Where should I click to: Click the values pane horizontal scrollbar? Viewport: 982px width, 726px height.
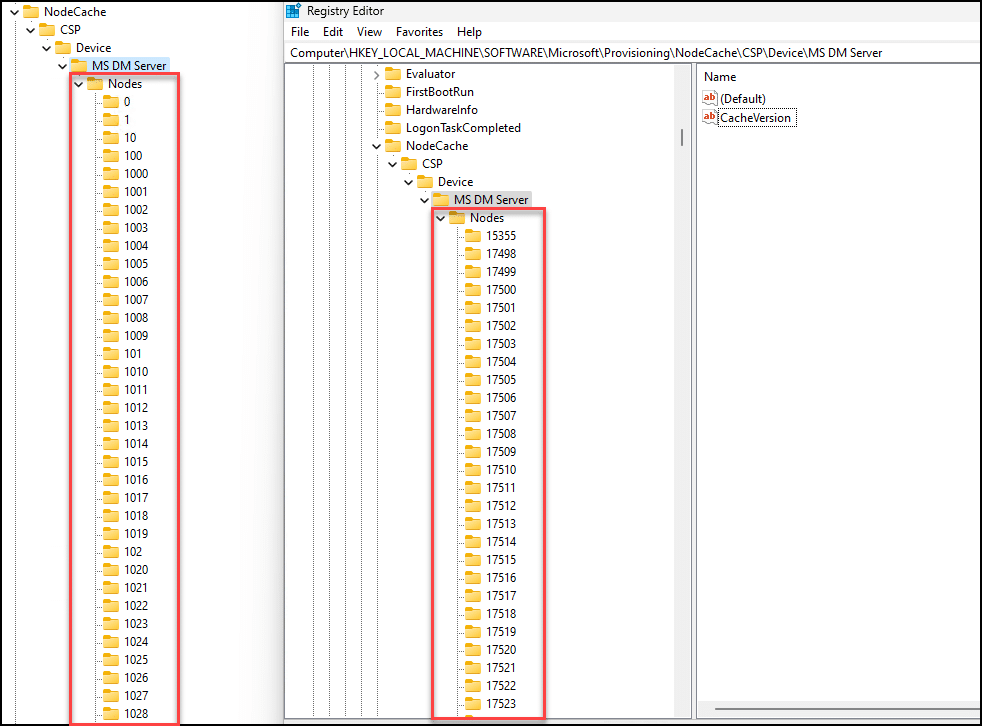847,709
